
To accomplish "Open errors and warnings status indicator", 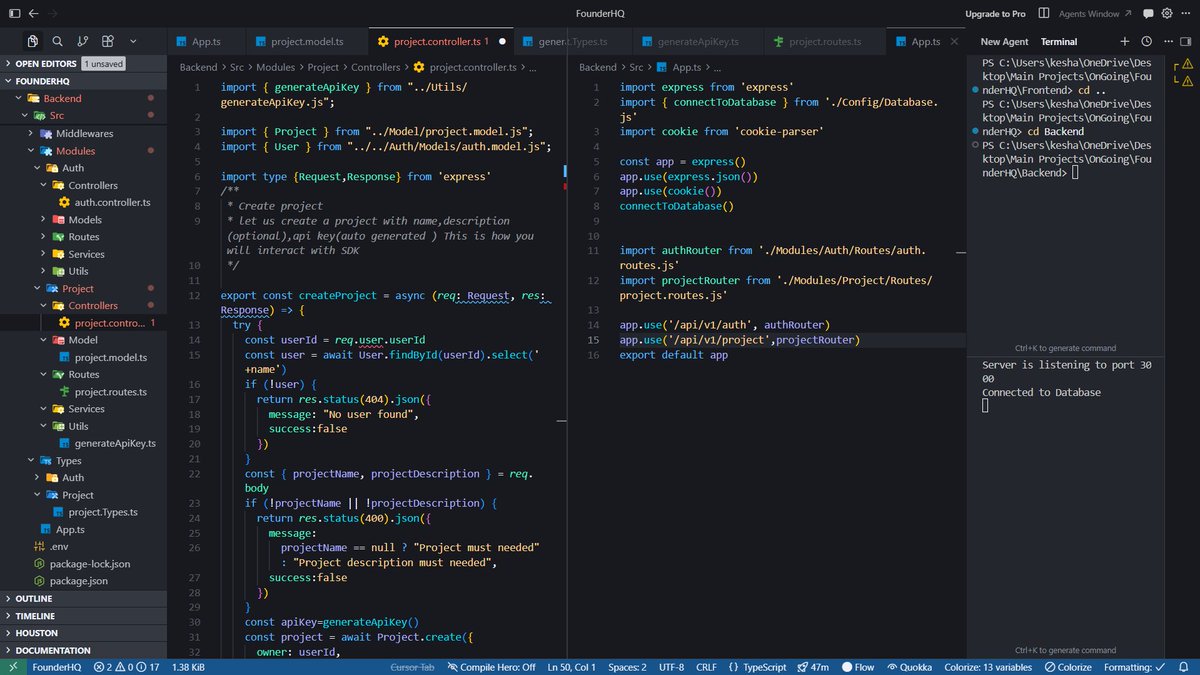I will coord(128,667).
